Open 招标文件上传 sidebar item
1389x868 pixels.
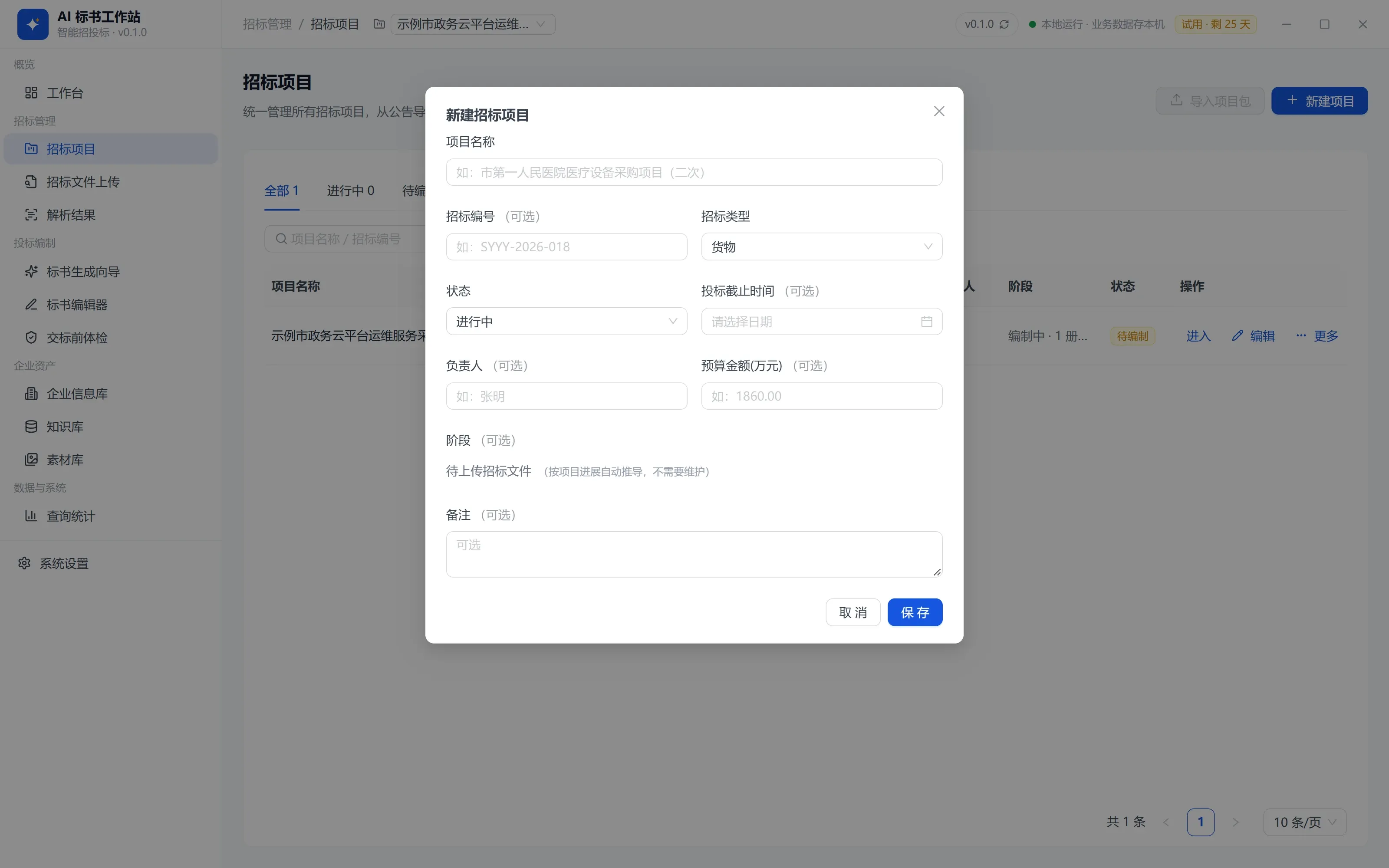[111, 182]
